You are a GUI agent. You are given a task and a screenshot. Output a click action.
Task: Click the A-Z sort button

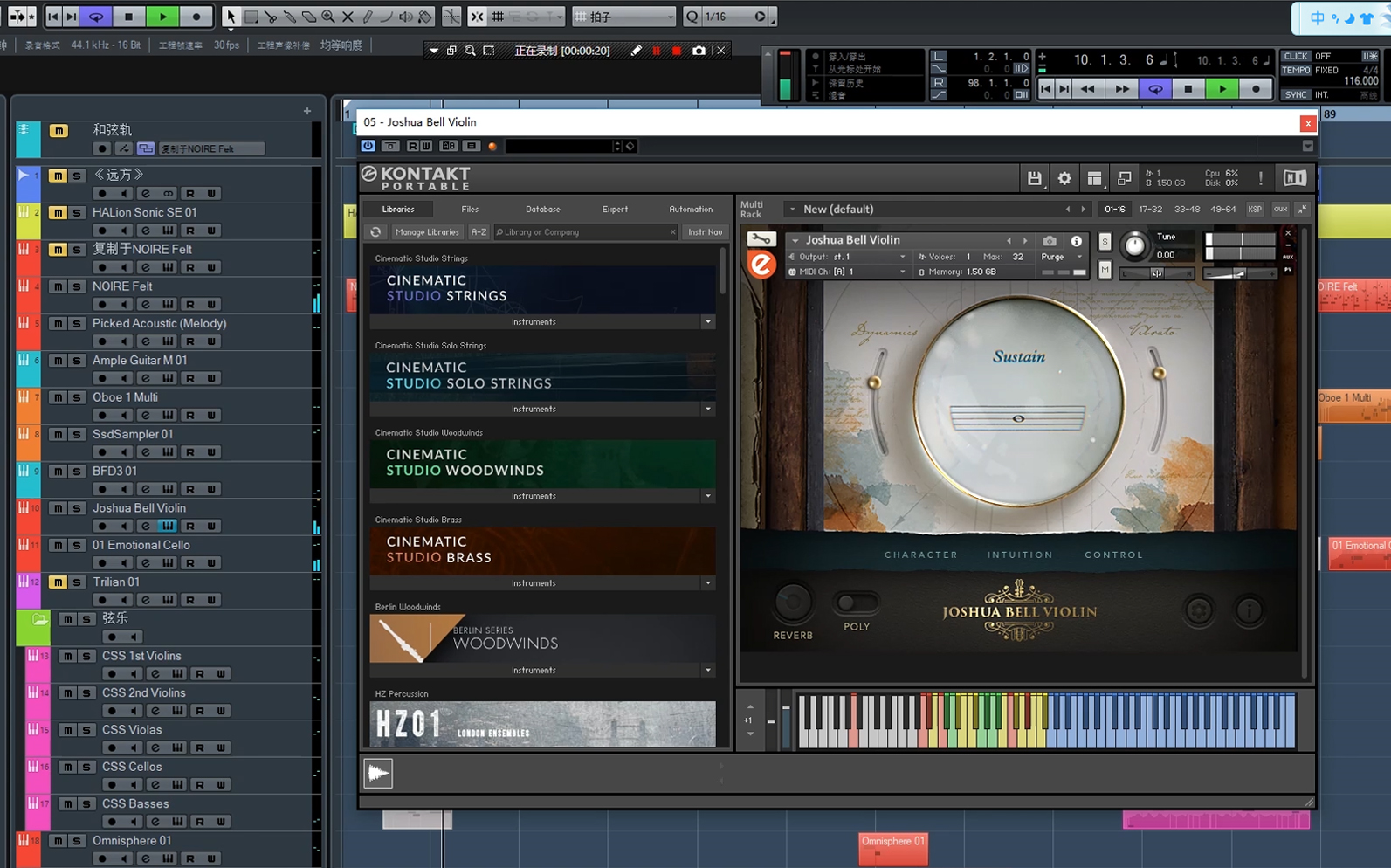pos(479,232)
